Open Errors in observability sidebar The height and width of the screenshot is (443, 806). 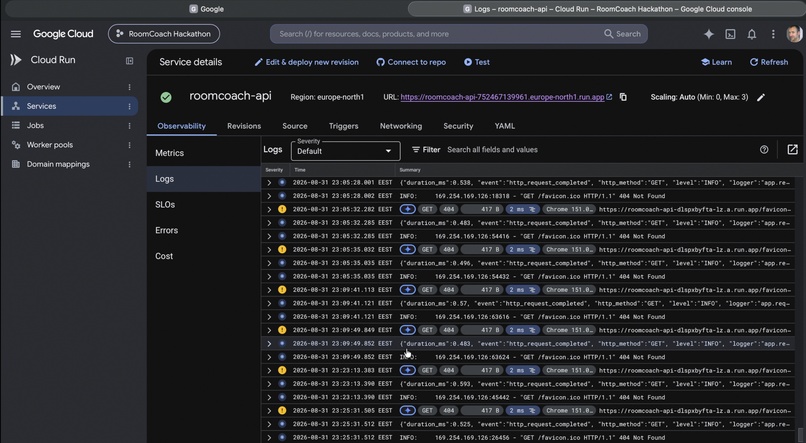click(204, 230)
